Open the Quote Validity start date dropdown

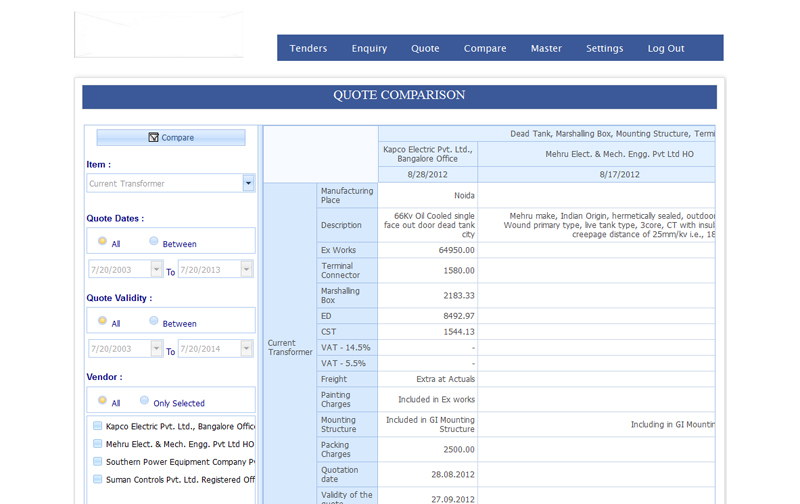[x=156, y=349]
